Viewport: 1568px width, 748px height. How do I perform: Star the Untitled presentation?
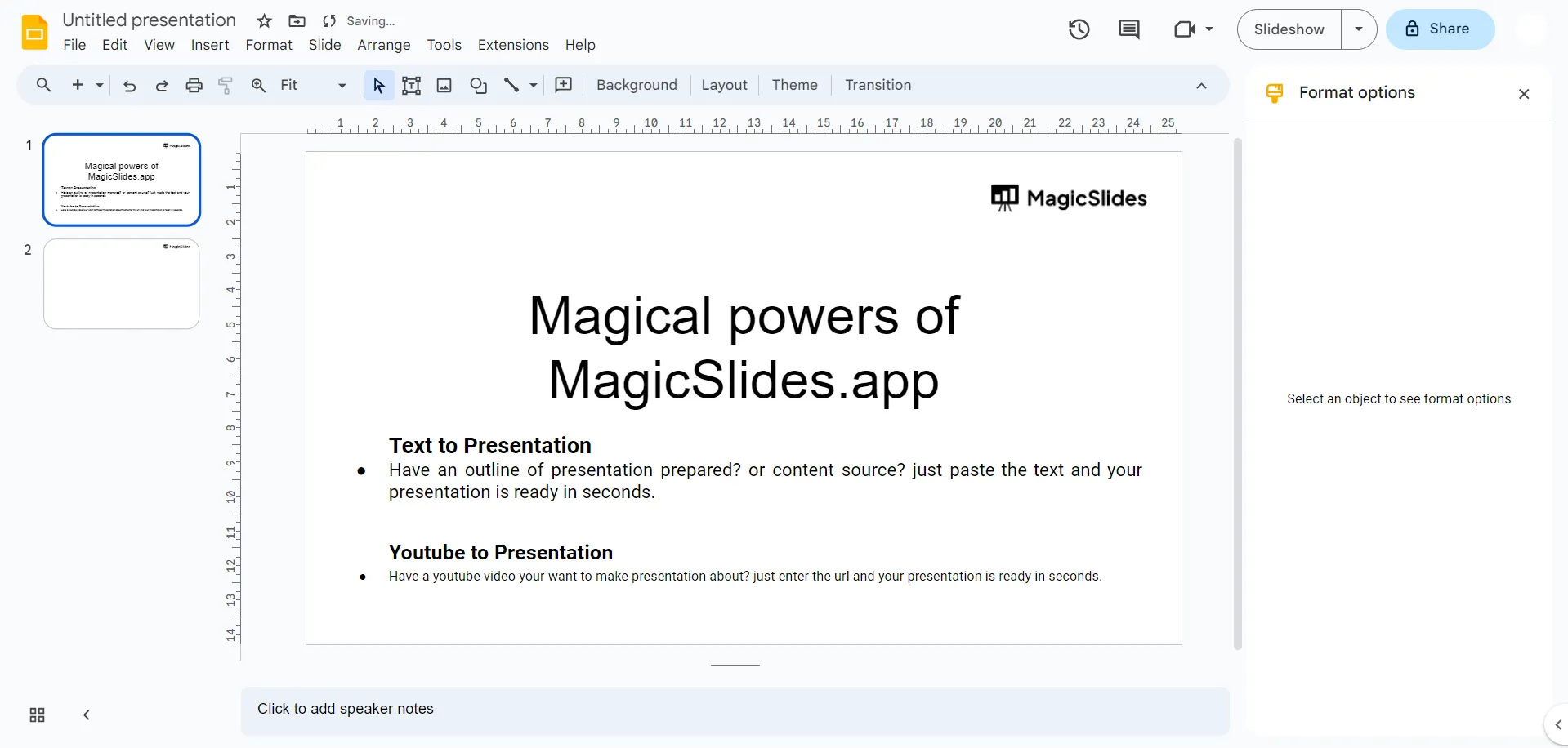pyautogui.click(x=264, y=21)
